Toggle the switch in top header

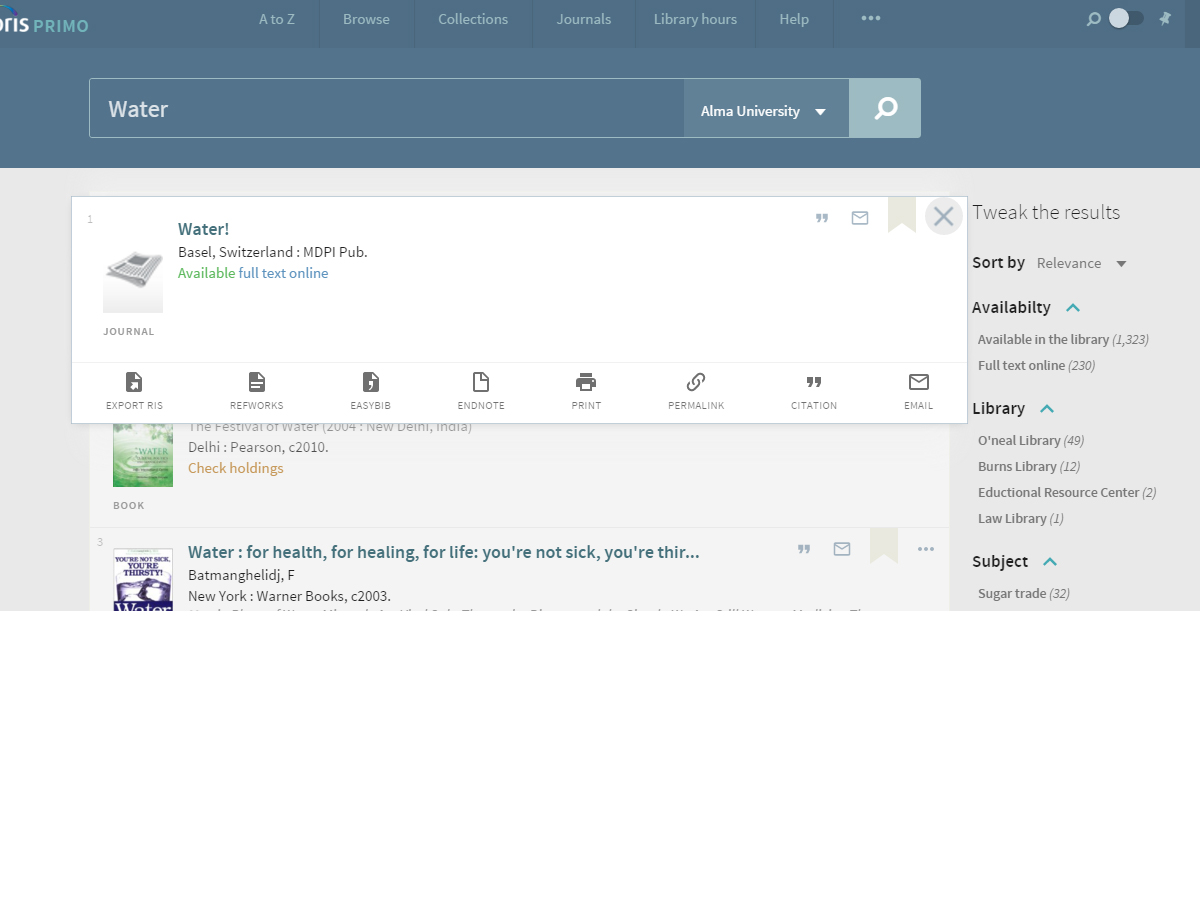[x=1126, y=18]
